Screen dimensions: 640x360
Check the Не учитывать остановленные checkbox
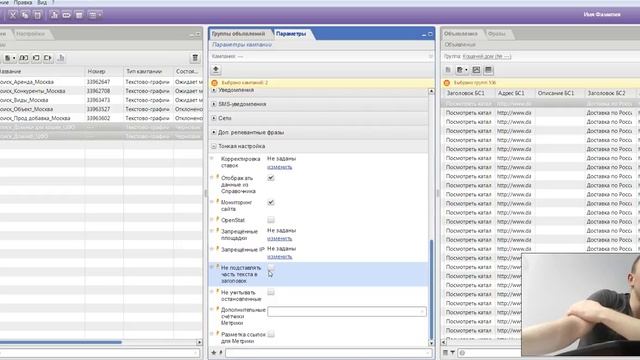(x=271, y=292)
